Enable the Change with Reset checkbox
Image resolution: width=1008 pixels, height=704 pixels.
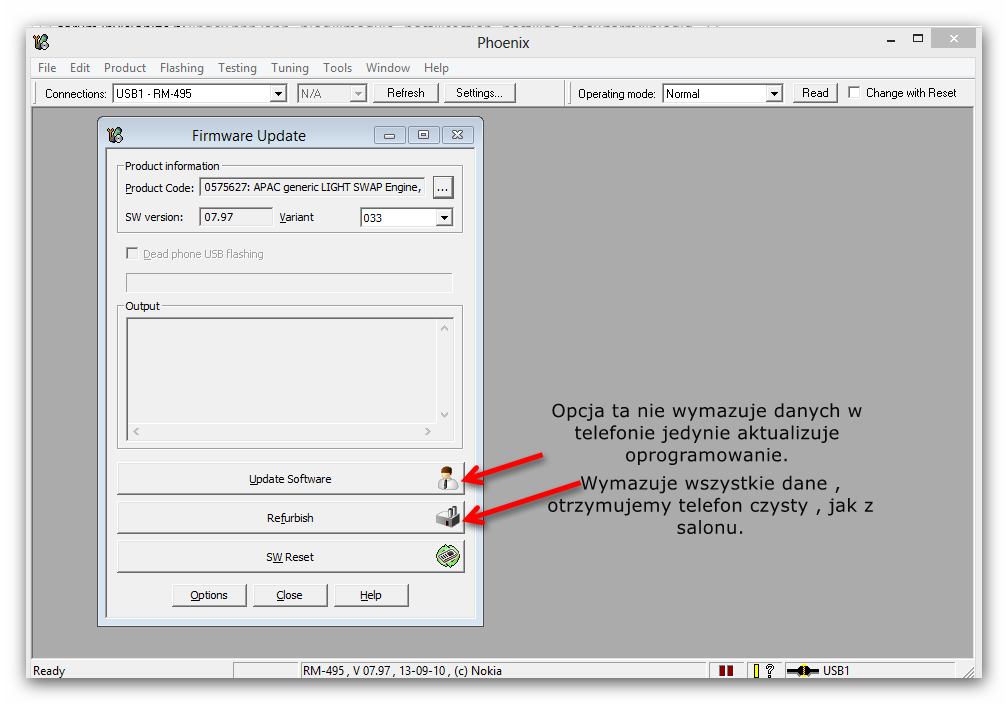click(854, 93)
